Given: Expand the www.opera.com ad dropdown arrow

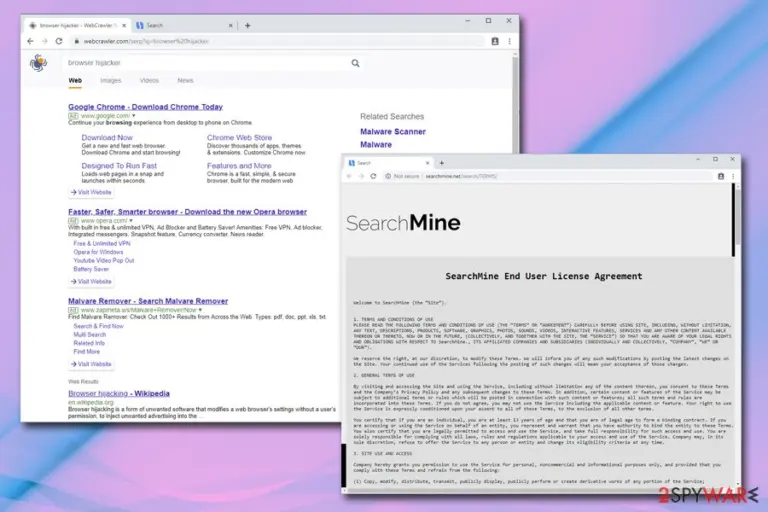Looking at the screenshot, I should [131, 220].
